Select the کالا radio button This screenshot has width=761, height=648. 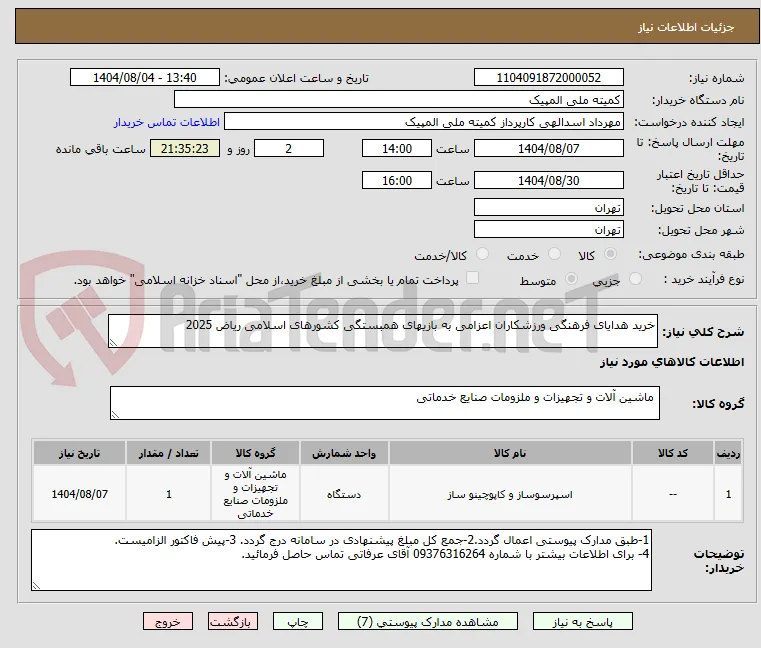pyautogui.click(x=611, y=254)
